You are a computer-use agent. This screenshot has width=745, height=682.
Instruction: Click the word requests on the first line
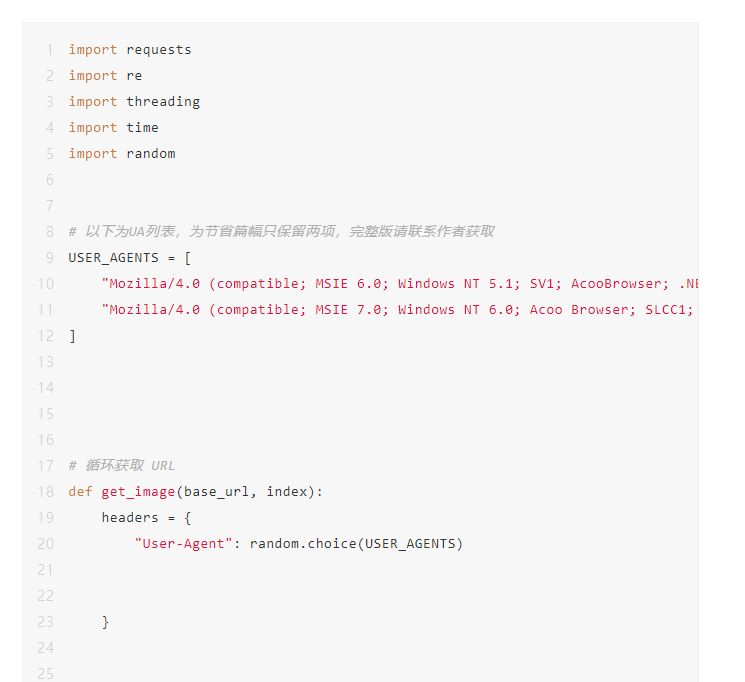point(159,50)
